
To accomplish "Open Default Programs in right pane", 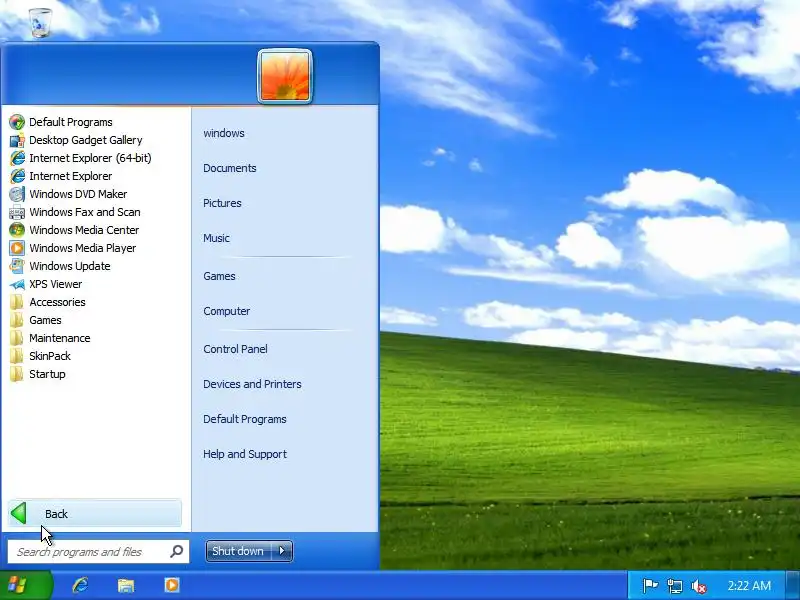I will (x=245, y=419).
